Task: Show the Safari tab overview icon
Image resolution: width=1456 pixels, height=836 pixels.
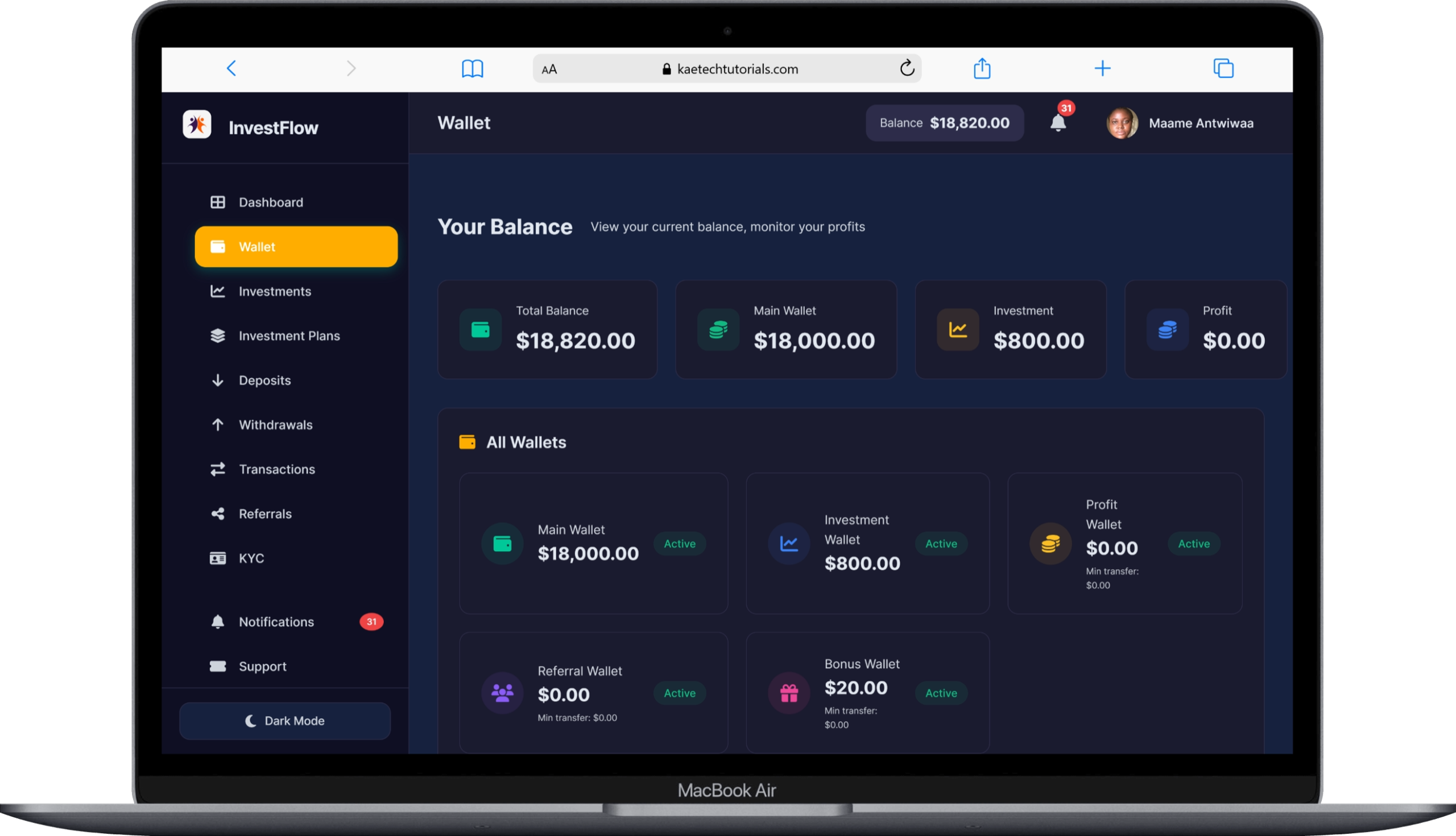Action: coord(1223,68)
